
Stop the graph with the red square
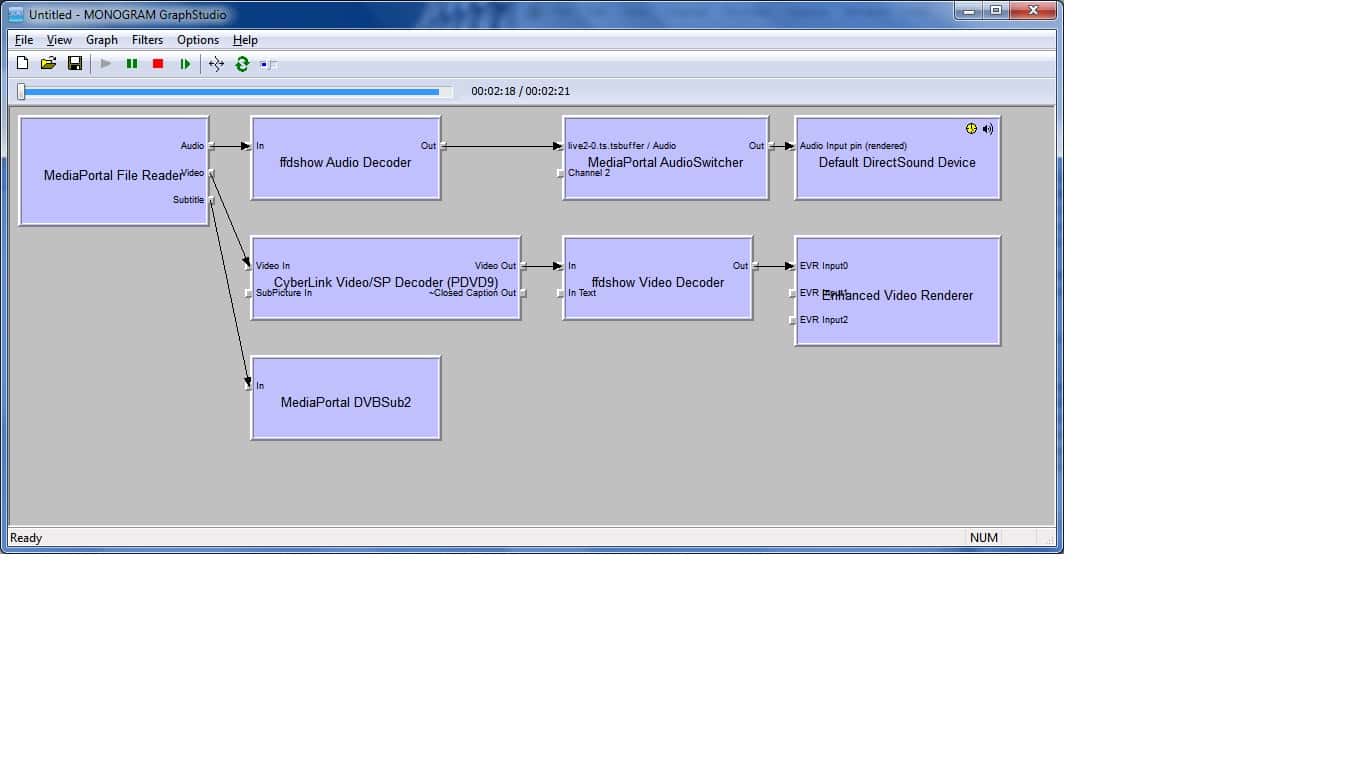point(158,64)
